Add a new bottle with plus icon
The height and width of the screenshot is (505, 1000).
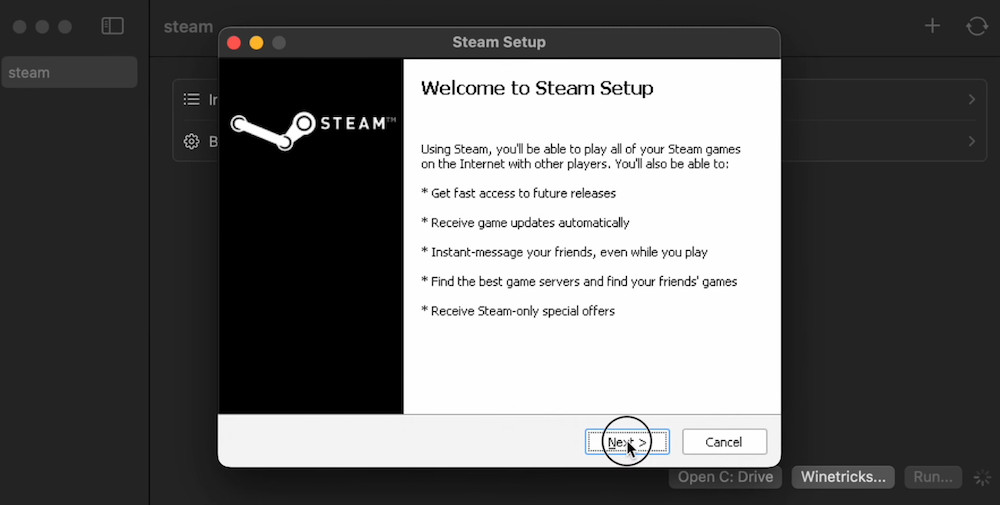click(x=932, y=26)
